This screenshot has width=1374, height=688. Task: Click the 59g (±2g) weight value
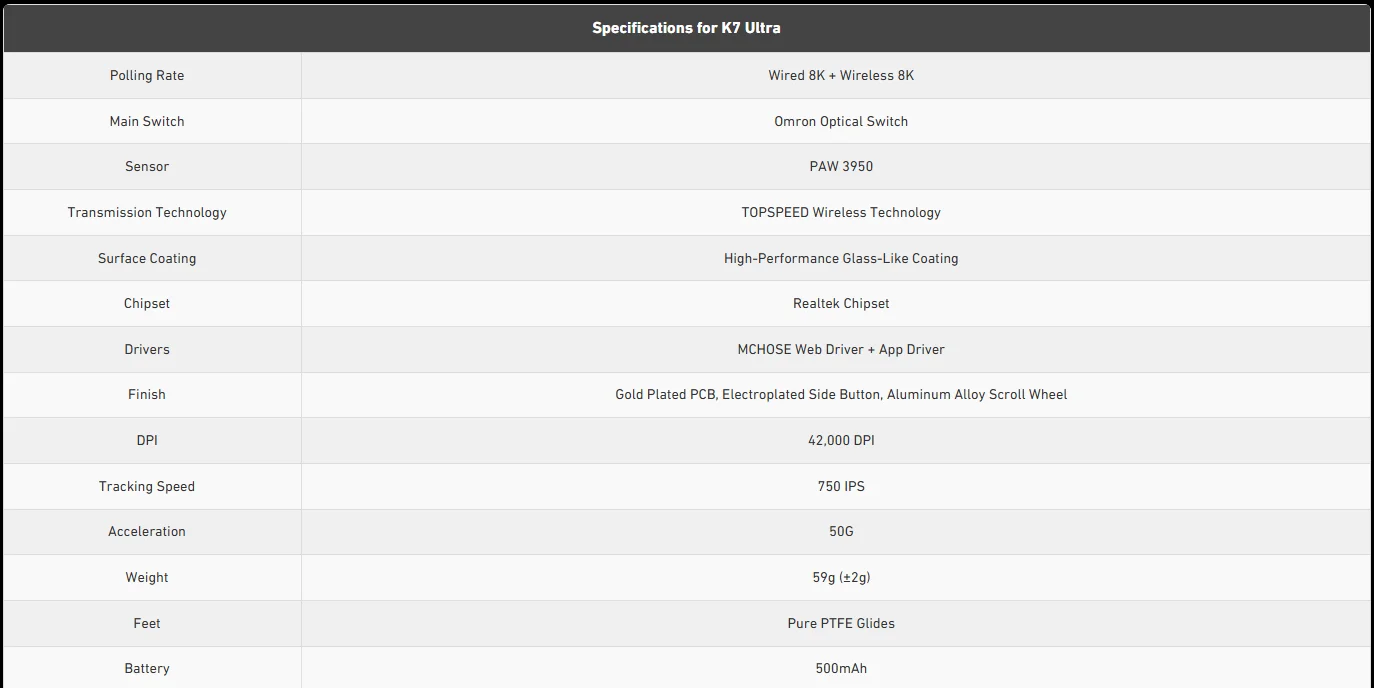(x=841, y=577)
